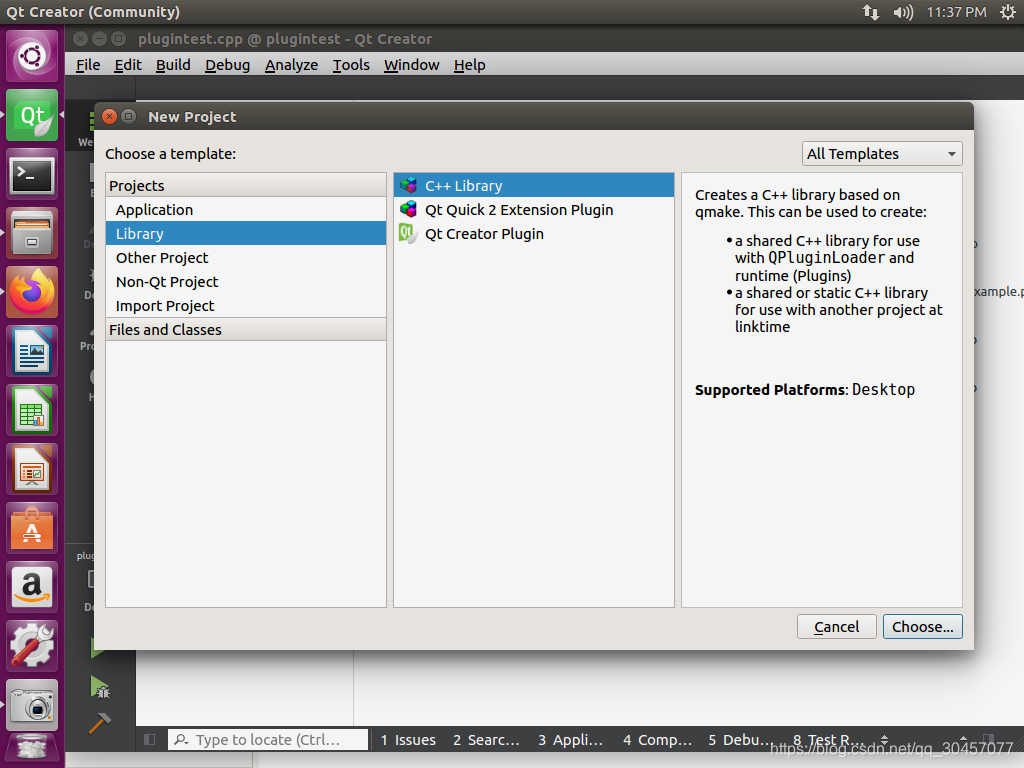Open the Analyze menu
The width and height of the screenshot is (1024, 768).
click(291, 65)
